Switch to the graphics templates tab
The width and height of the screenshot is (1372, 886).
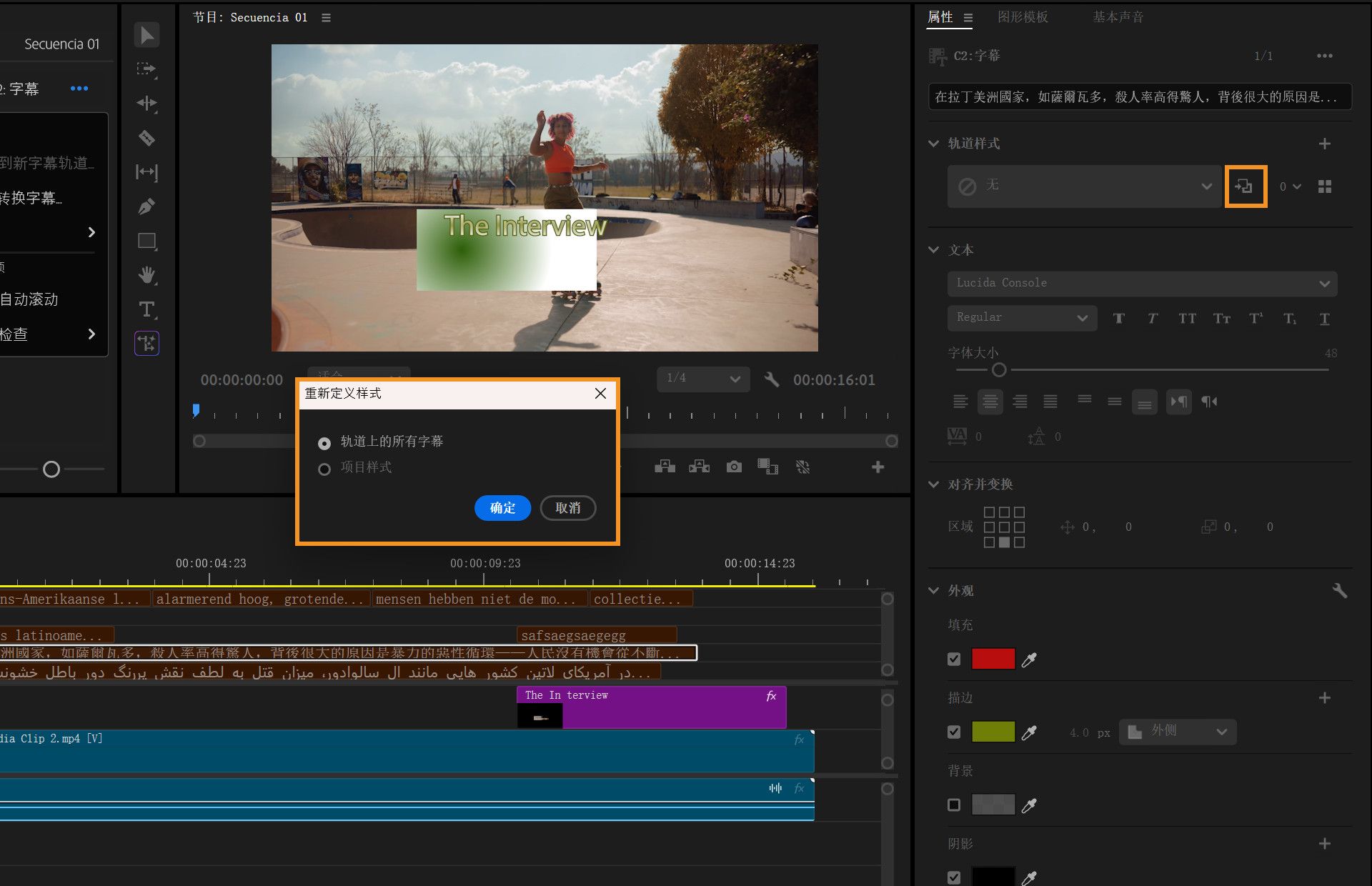(x=1023, y=17)
